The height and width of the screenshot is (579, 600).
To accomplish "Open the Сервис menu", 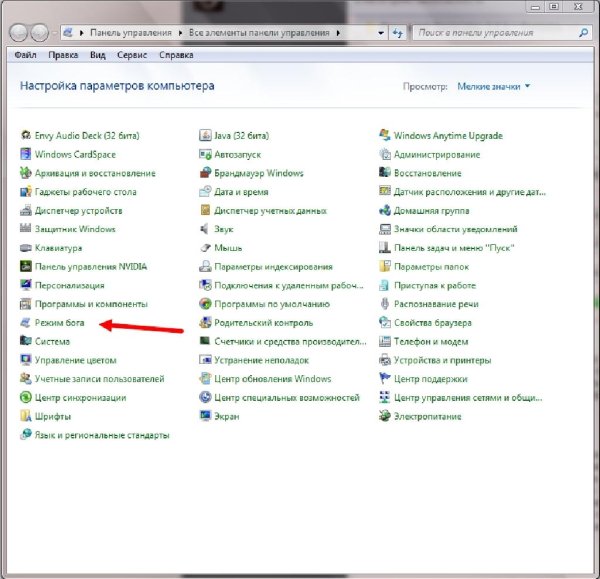I will 132,55.
